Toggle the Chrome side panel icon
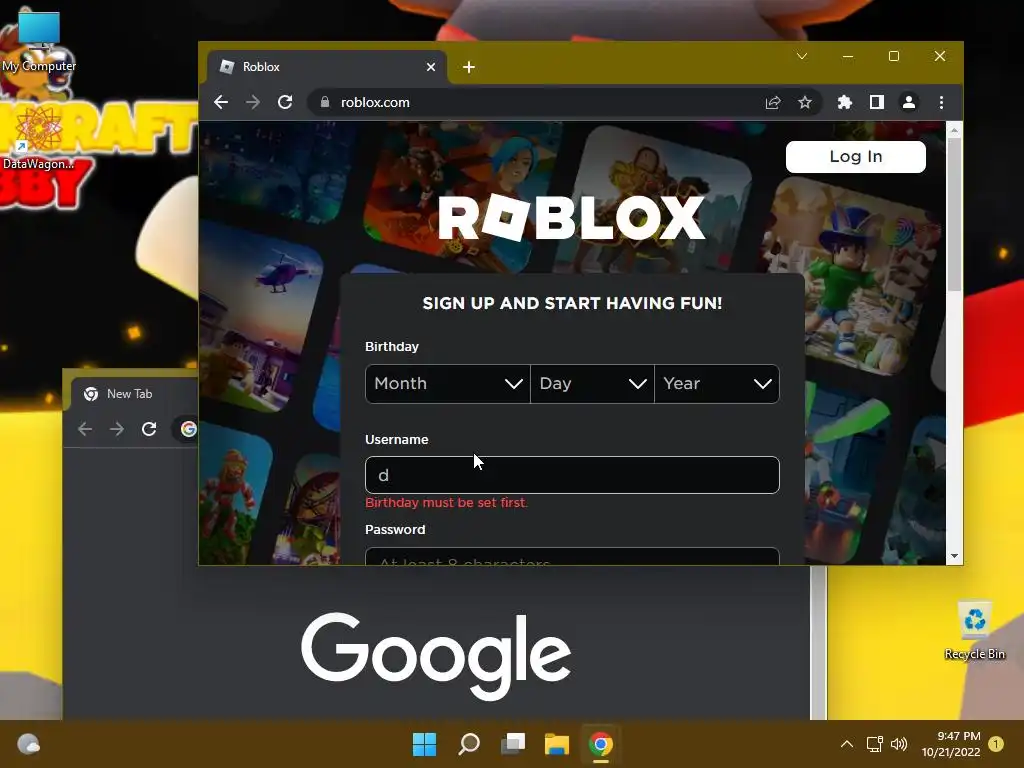The width and height of the screenshot is (1024, 768). [x=876, y=103]
